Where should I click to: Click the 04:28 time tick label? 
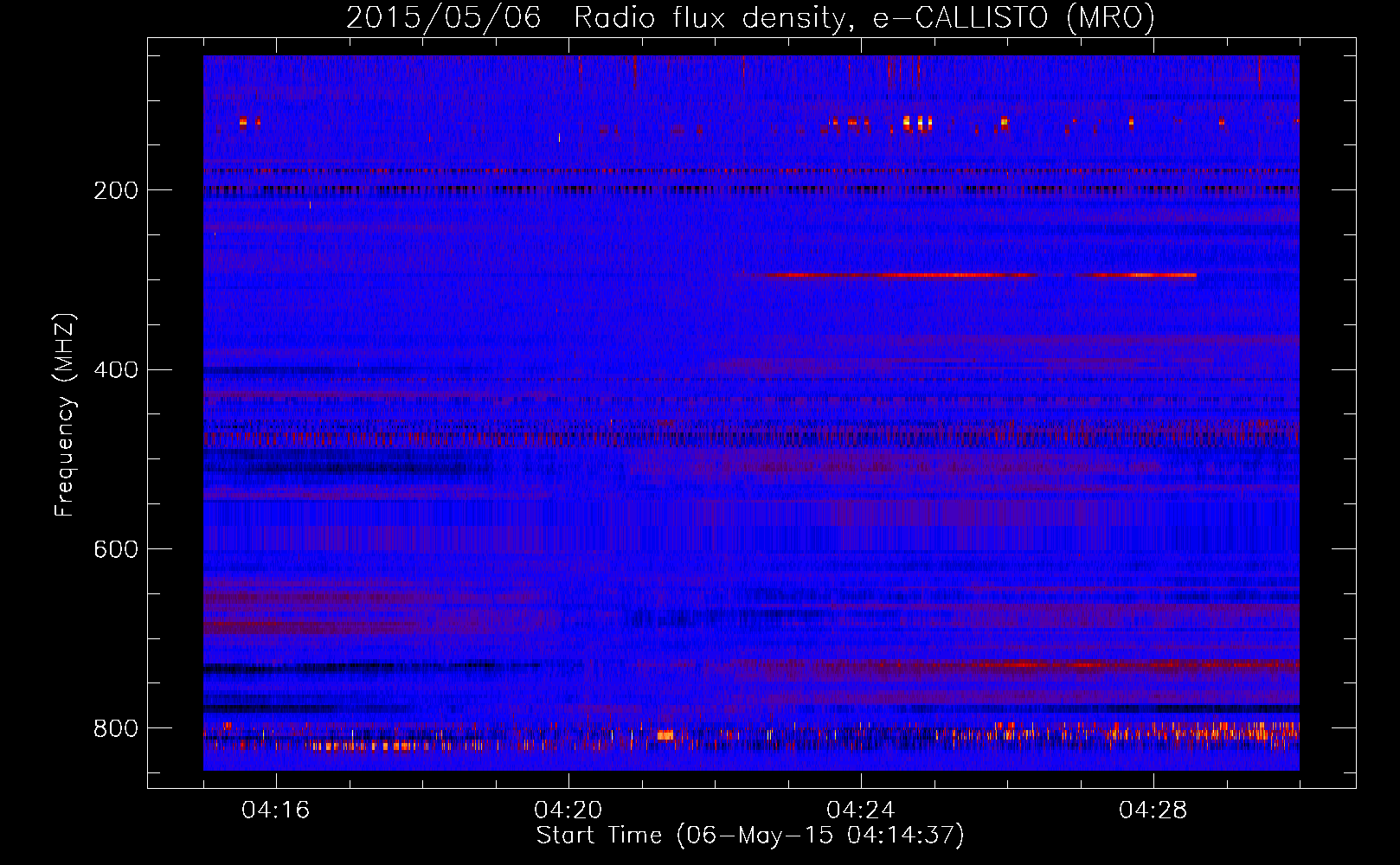click(x=1153, y=811)
